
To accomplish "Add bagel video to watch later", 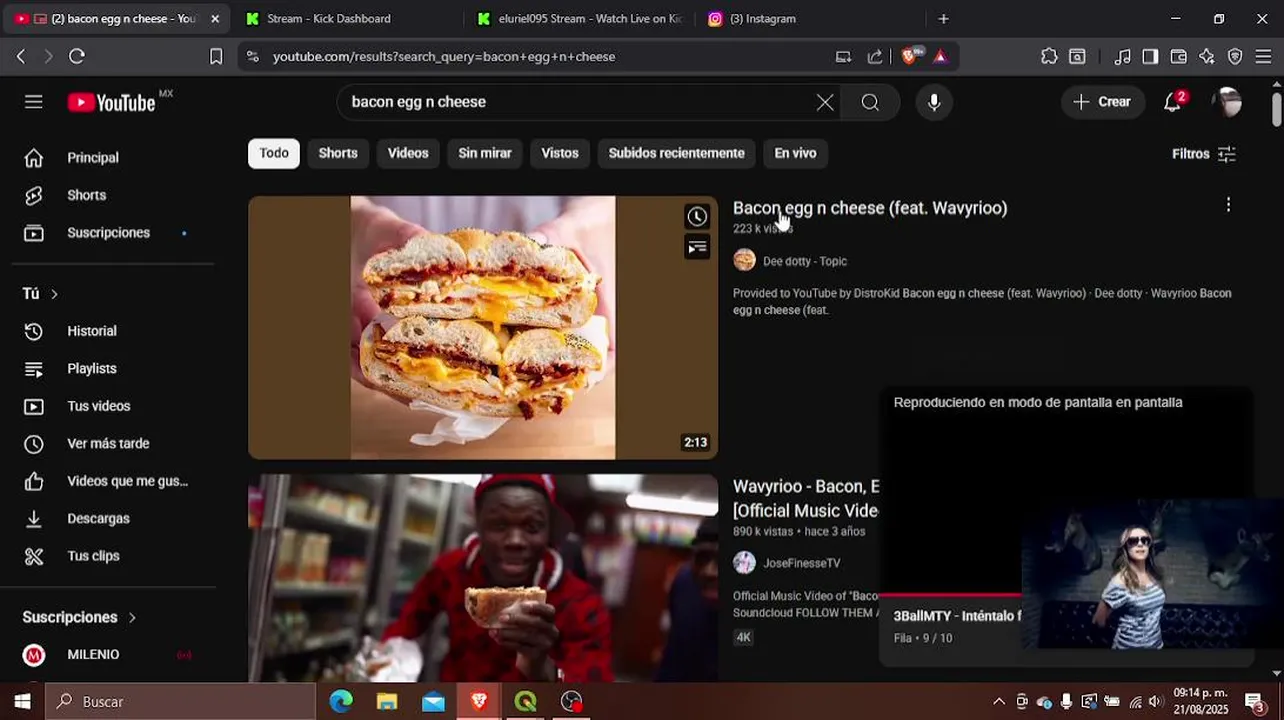I will click(x=697, y=216).
